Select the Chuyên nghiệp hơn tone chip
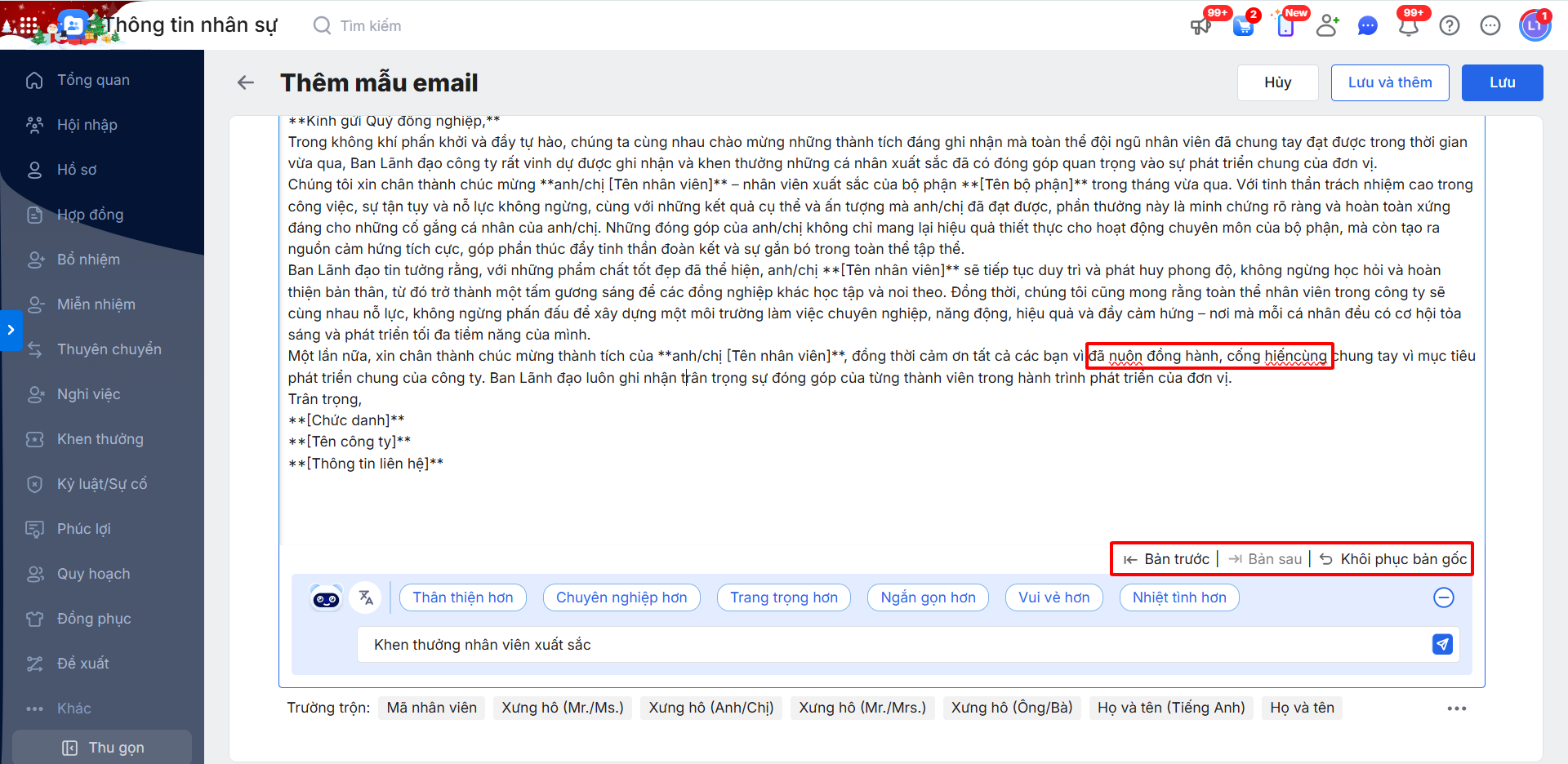 [x=621, y=597]
